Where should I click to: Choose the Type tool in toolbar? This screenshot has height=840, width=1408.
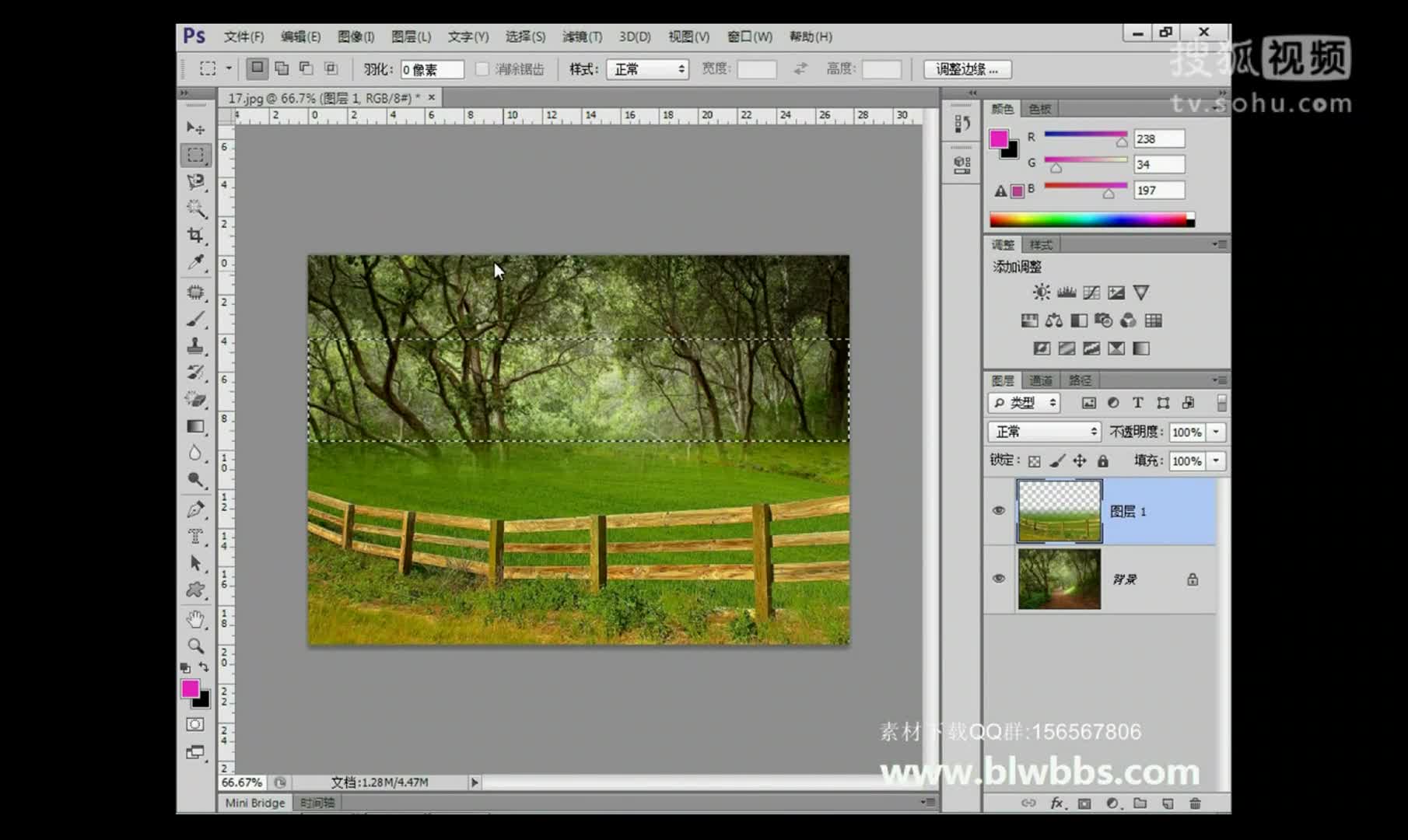[195, 537]
